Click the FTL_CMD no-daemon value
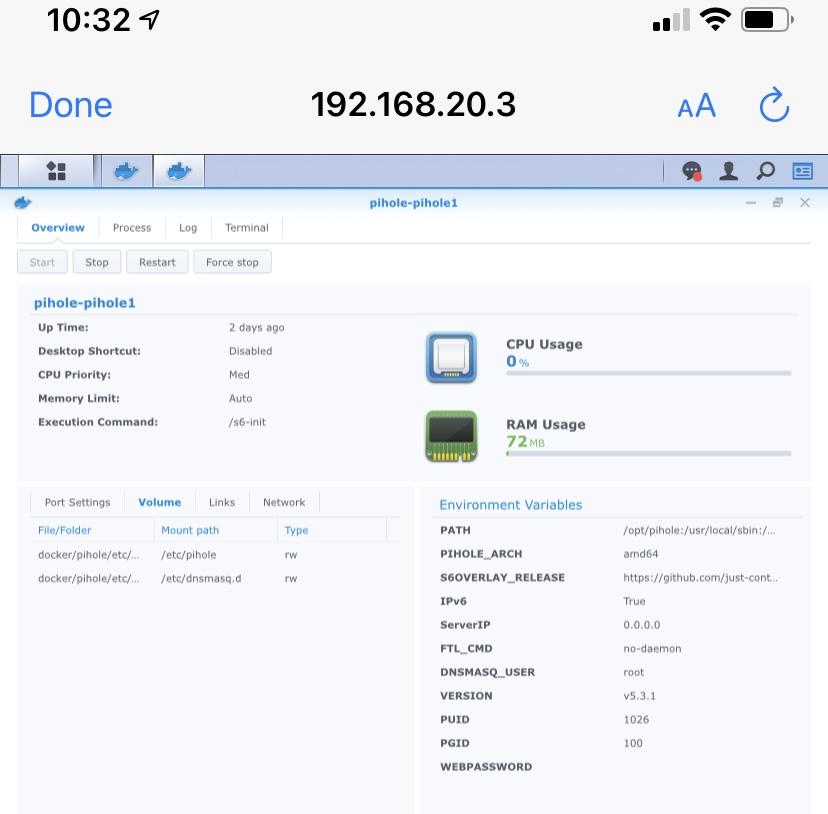This screenshot has height=814, width=828. coord(652,649)
